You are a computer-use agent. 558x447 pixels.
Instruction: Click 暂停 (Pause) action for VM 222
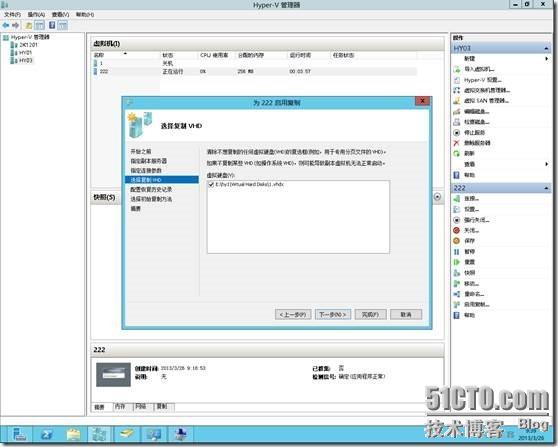[x=469, y=252]
